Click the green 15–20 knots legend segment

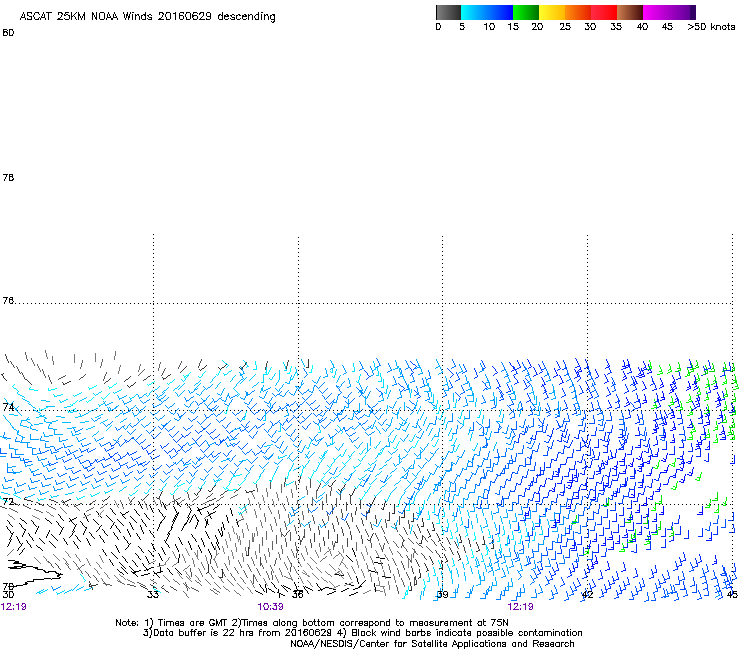click(x=526, y=12)
